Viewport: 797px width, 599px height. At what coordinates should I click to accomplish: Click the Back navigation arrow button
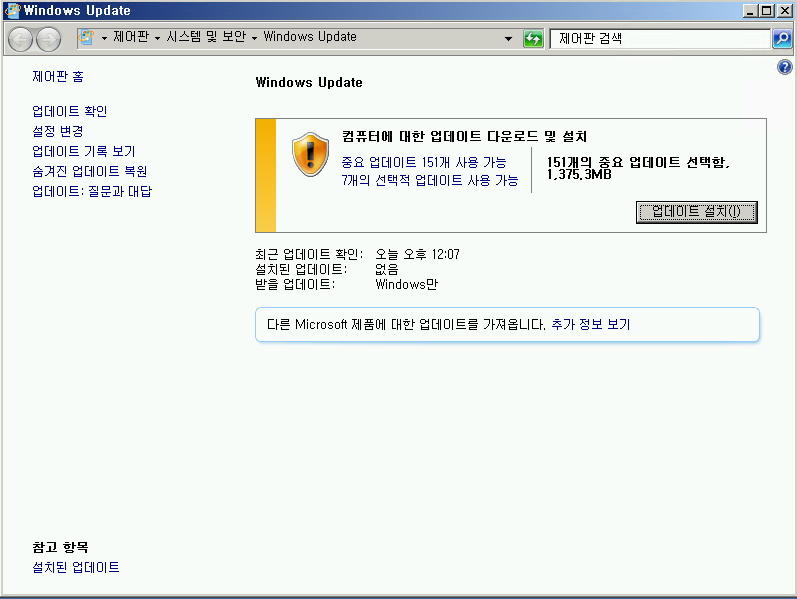click(x=20, y=39)
